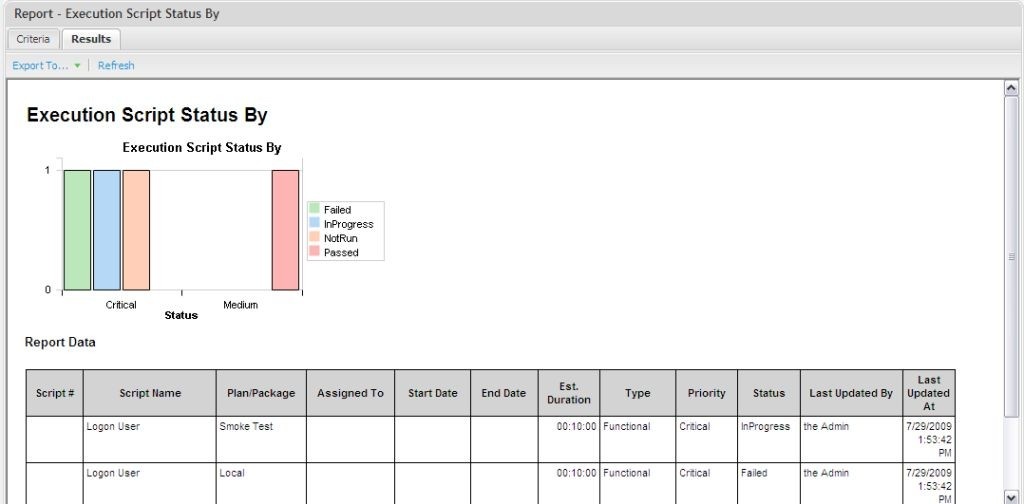Image resolution: width=1024 pixels, height=504 pixels.
Task: Click the pink Passed bar under Medium
Action: (285, 230)
